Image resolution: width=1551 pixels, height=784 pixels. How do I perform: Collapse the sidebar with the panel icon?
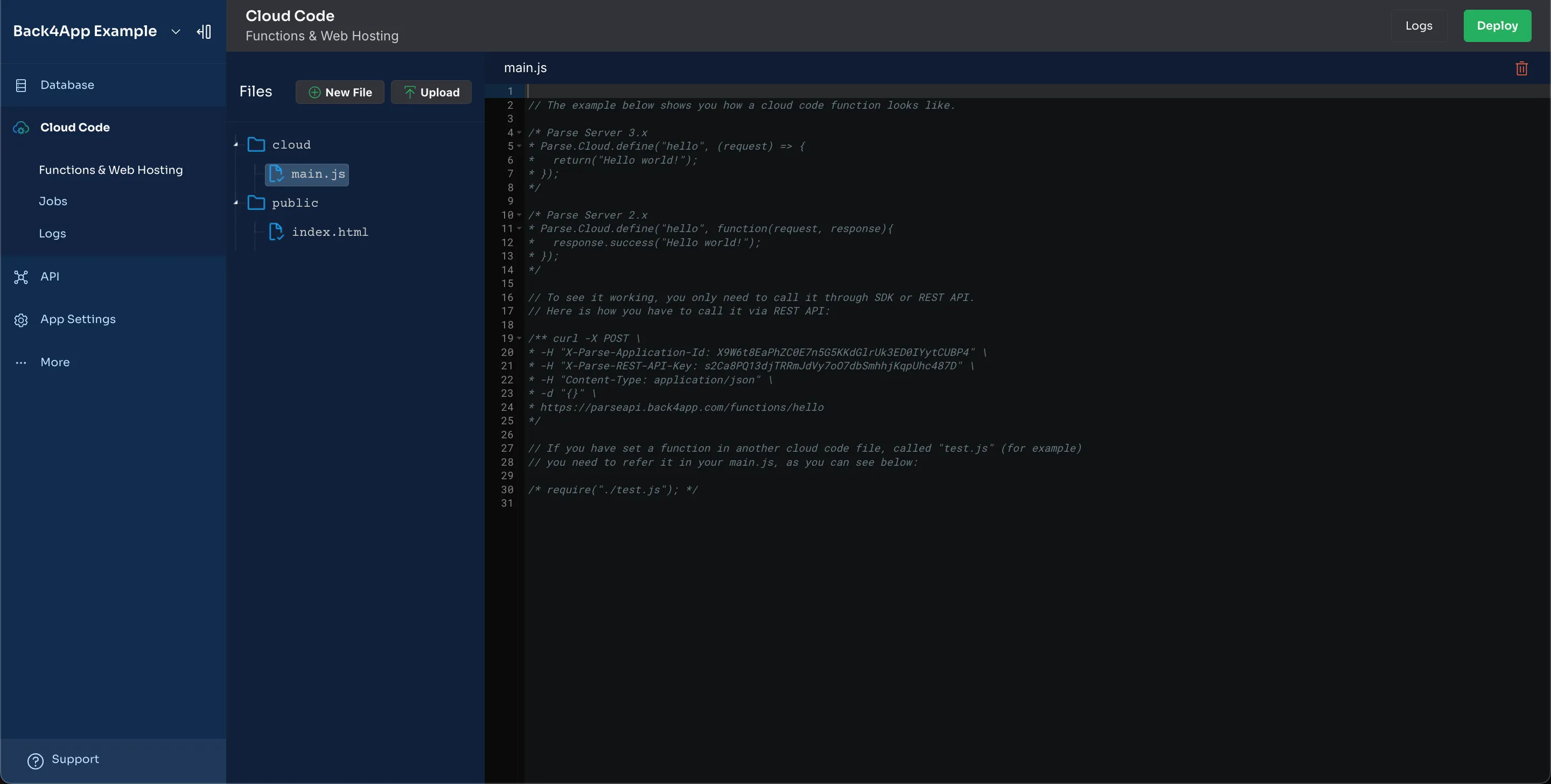[204, 31]
